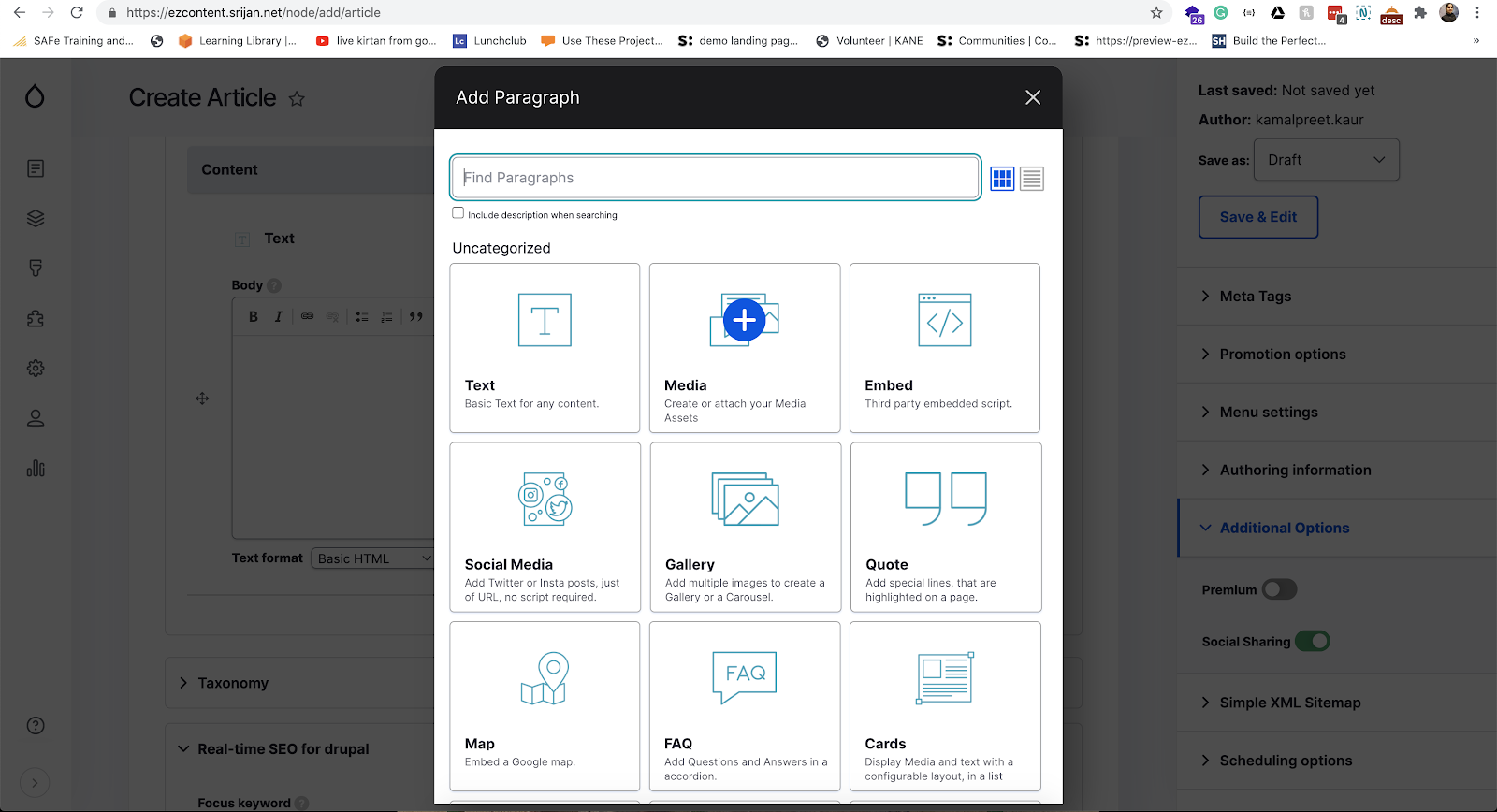Expand the left sidebar with arrow
The image size is (1497, 812).
pos(35,783)
